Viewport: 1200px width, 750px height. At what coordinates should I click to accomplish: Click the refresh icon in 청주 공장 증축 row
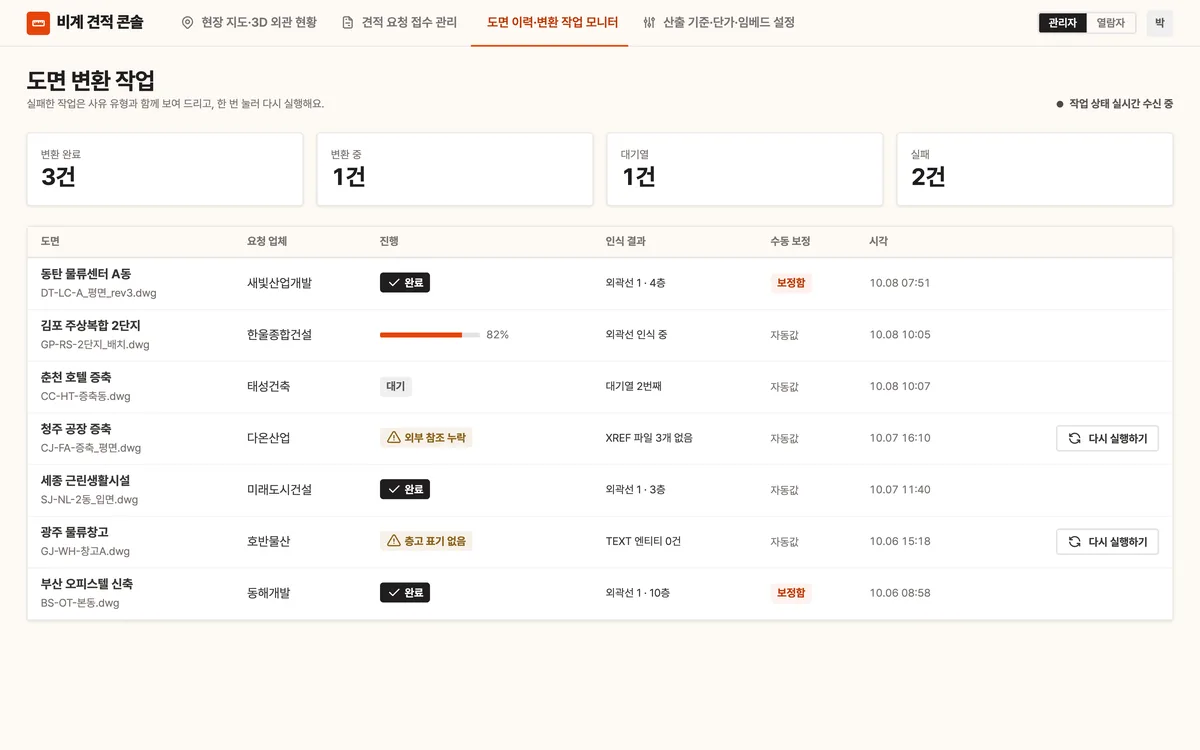click(x=1074, y=438)
